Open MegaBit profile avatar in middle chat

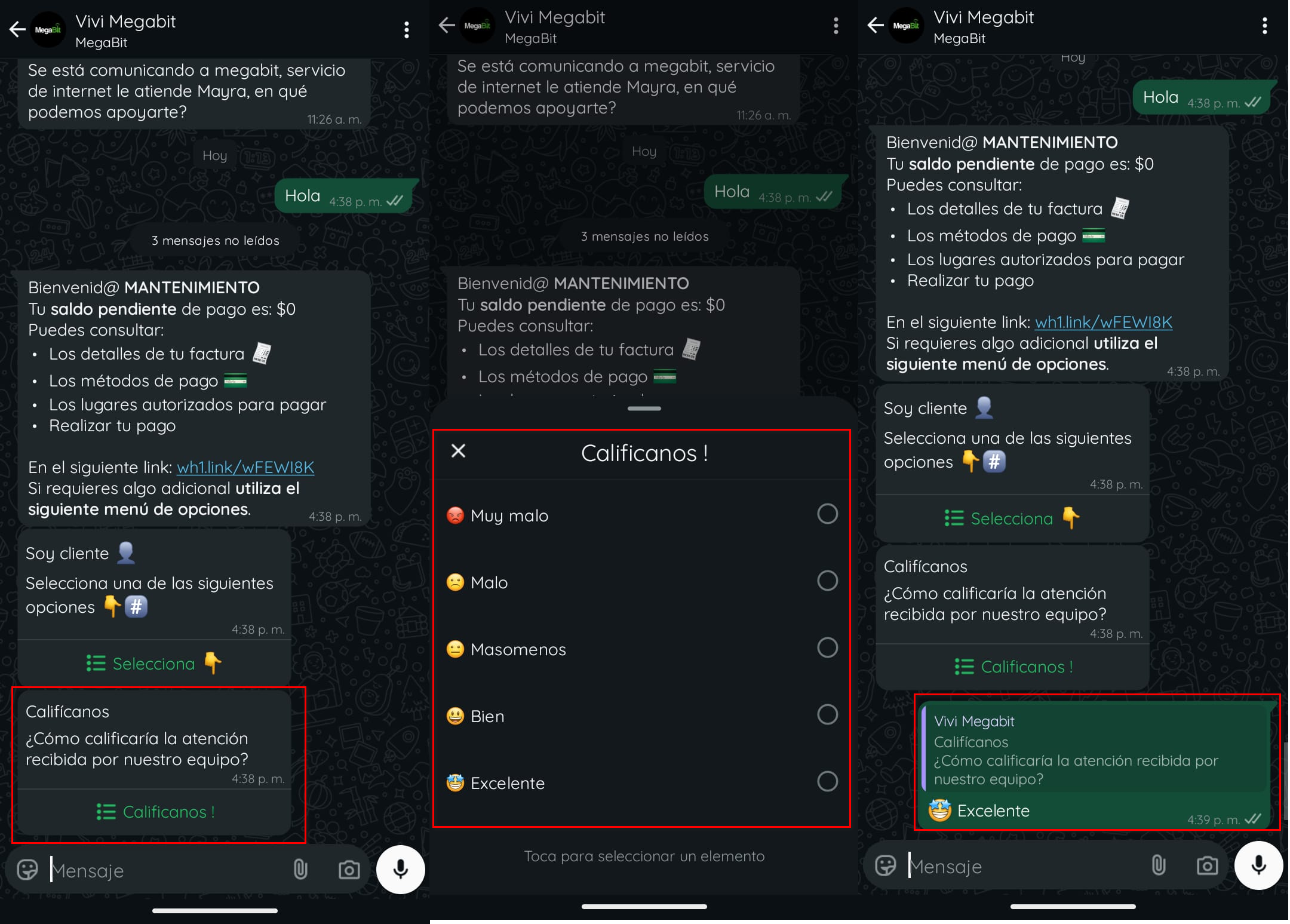[x=477, y=26]
